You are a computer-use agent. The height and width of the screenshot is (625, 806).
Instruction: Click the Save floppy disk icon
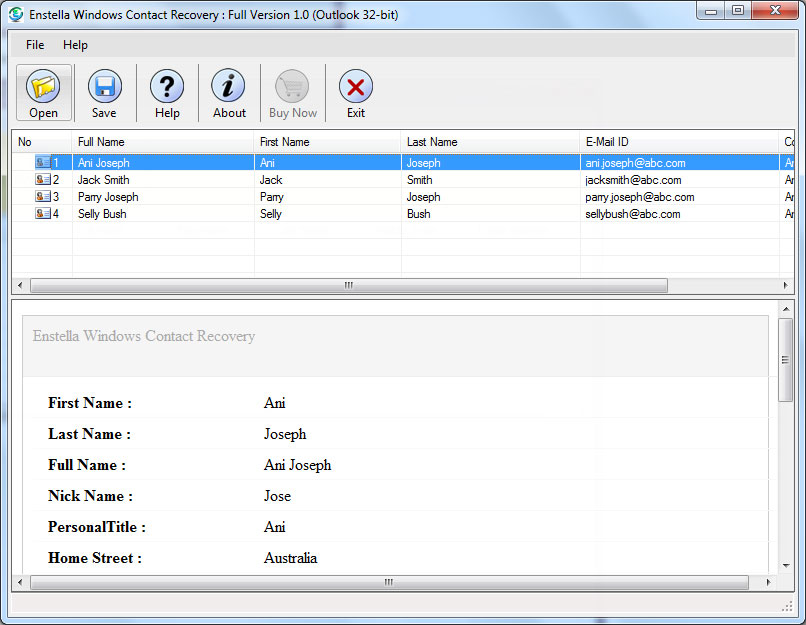click(x=104, y=87)
